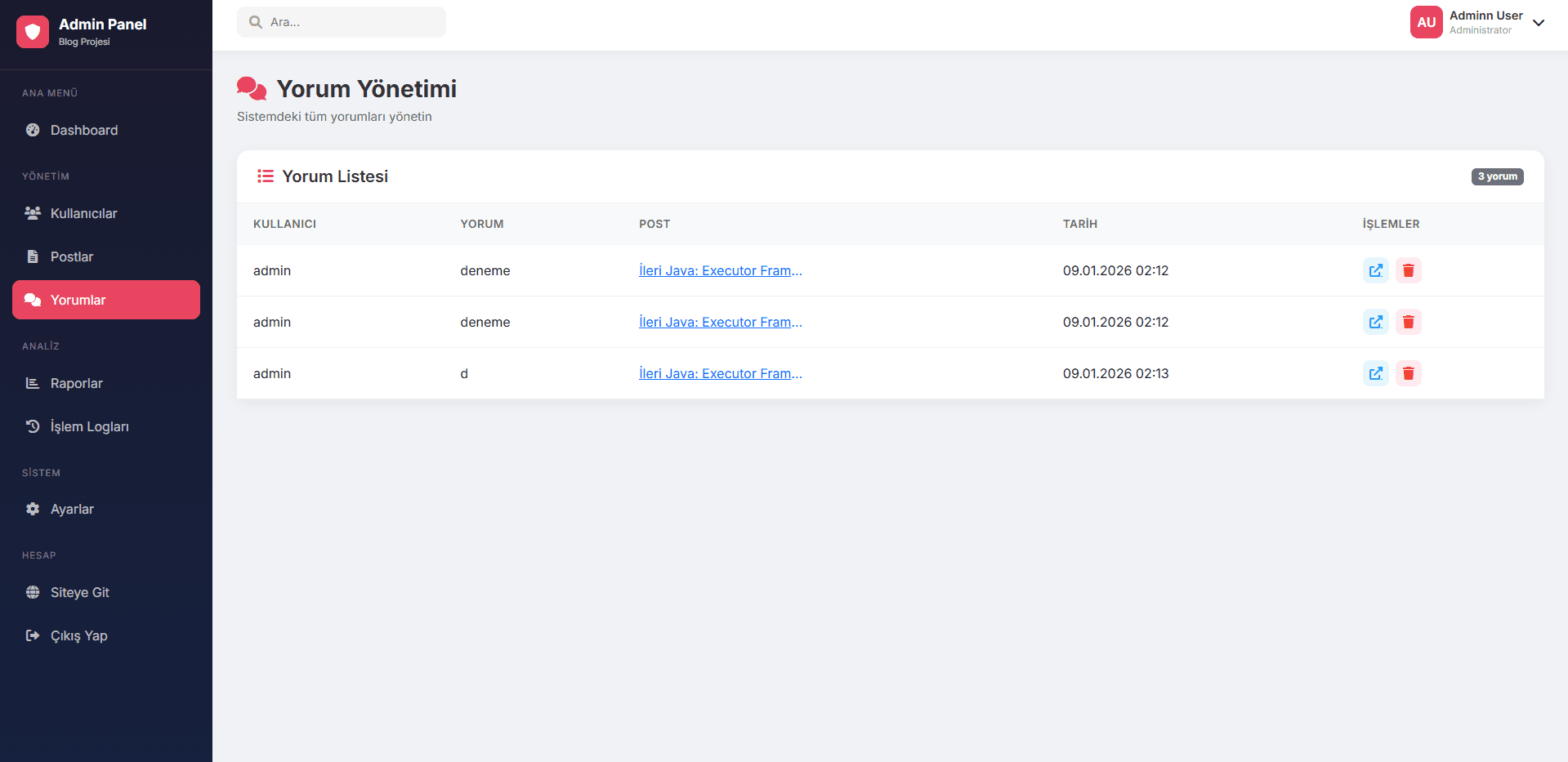Screen dimensions: 1568x762
Task: Log out with Çıkış Yap
Action: [x=78, y=635]
